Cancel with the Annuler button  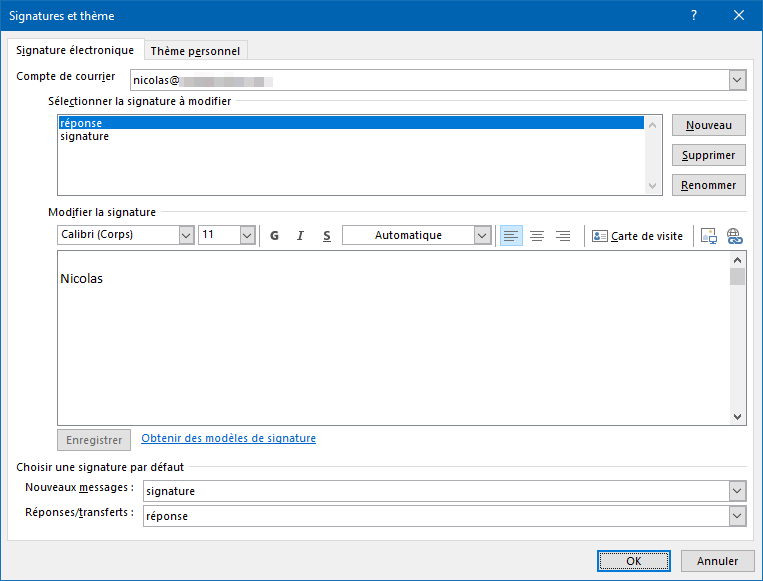click(717, 561)
